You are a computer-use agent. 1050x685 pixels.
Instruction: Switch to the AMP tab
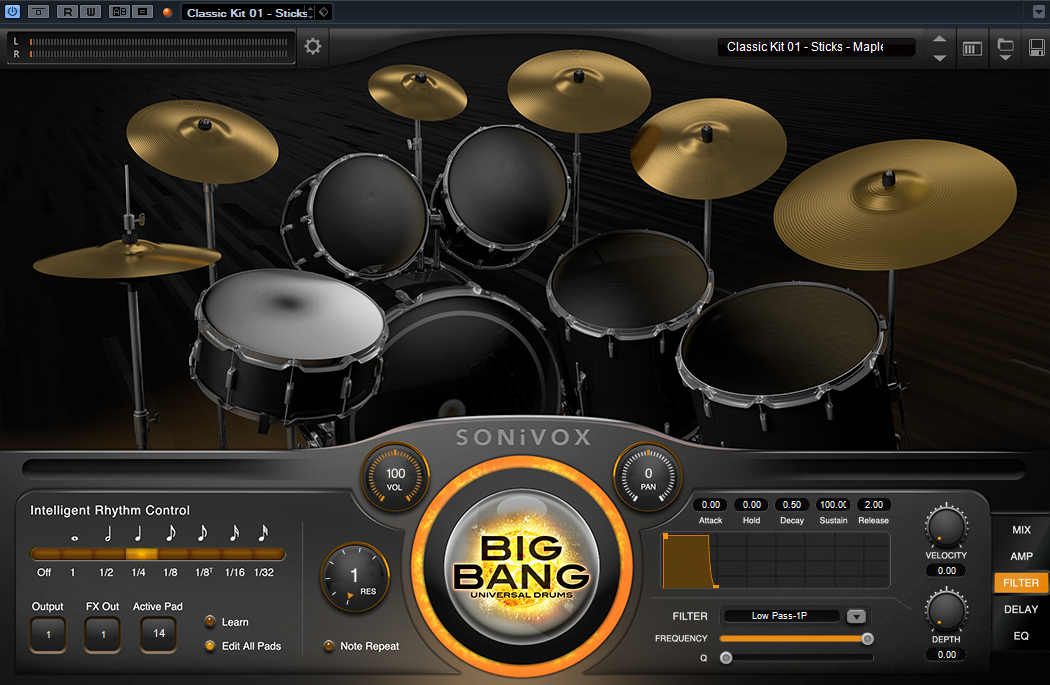click(x=1021, y=556)
